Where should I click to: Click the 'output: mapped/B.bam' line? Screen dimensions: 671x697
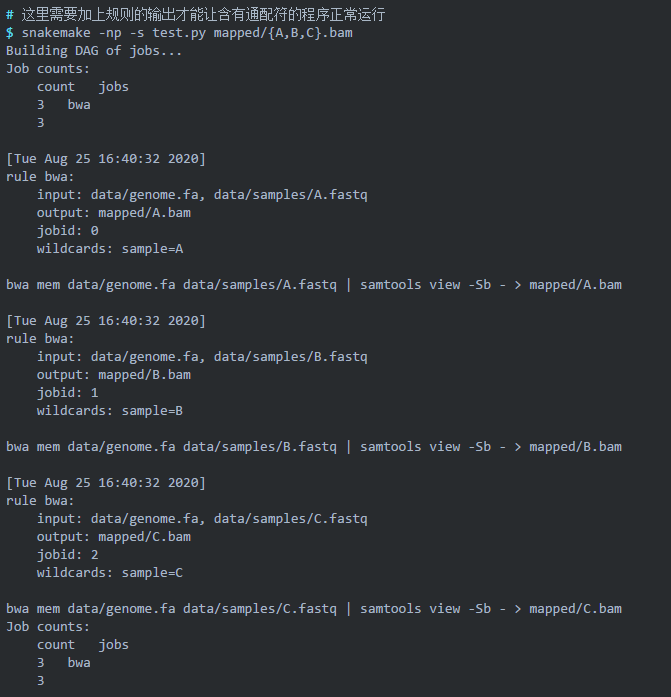click(x=114, y=375)
